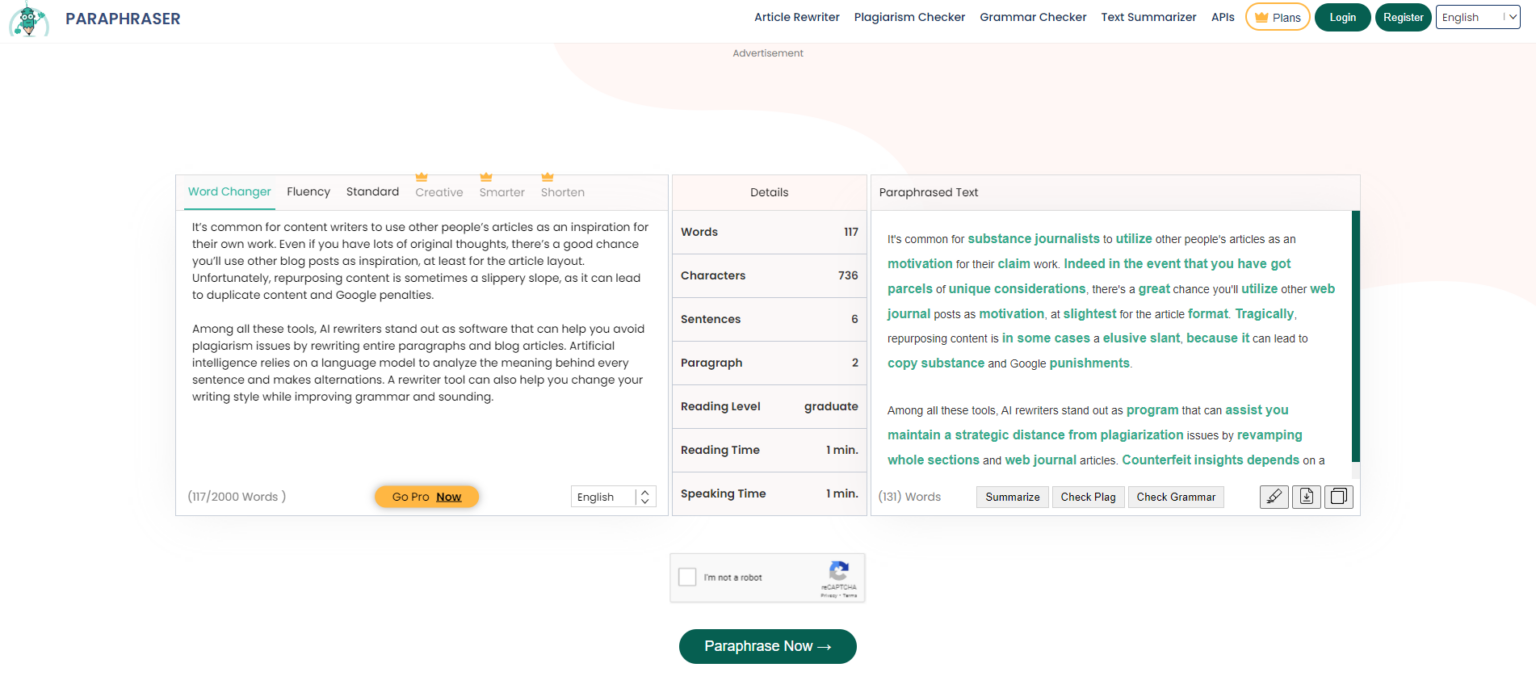The image size is (1536, 676).
Task: Open the Grammar Checker page
Action: (x=1032, y=16)
